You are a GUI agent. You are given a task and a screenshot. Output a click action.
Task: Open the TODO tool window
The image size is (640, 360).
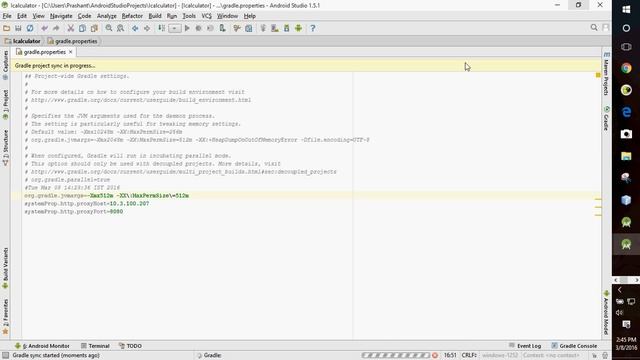130,346
